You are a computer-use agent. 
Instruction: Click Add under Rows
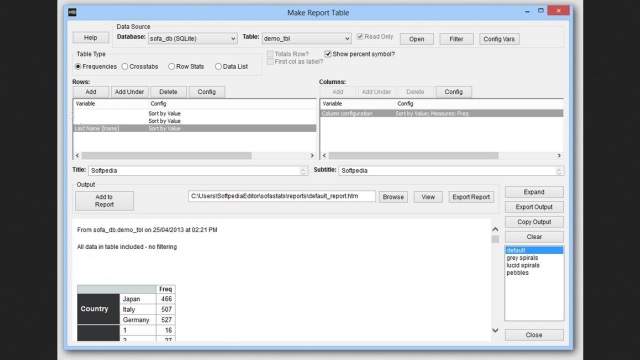(91, 92)
